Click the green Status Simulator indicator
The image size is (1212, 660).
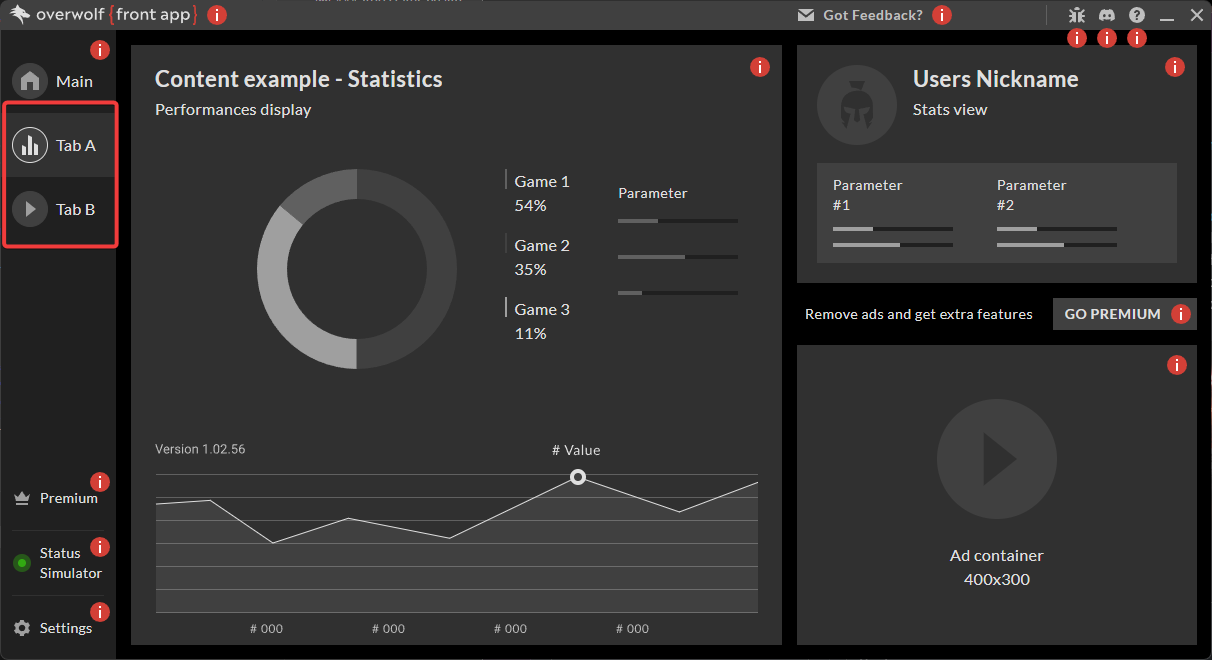[22, 563]
